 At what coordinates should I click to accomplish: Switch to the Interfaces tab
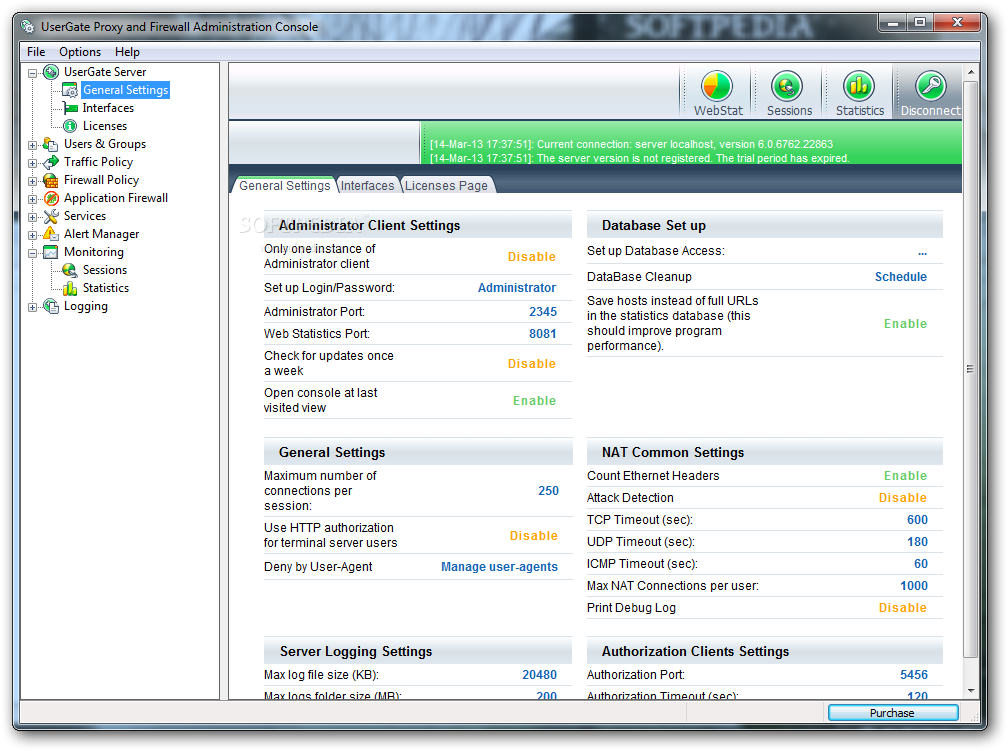click(367, 185)
